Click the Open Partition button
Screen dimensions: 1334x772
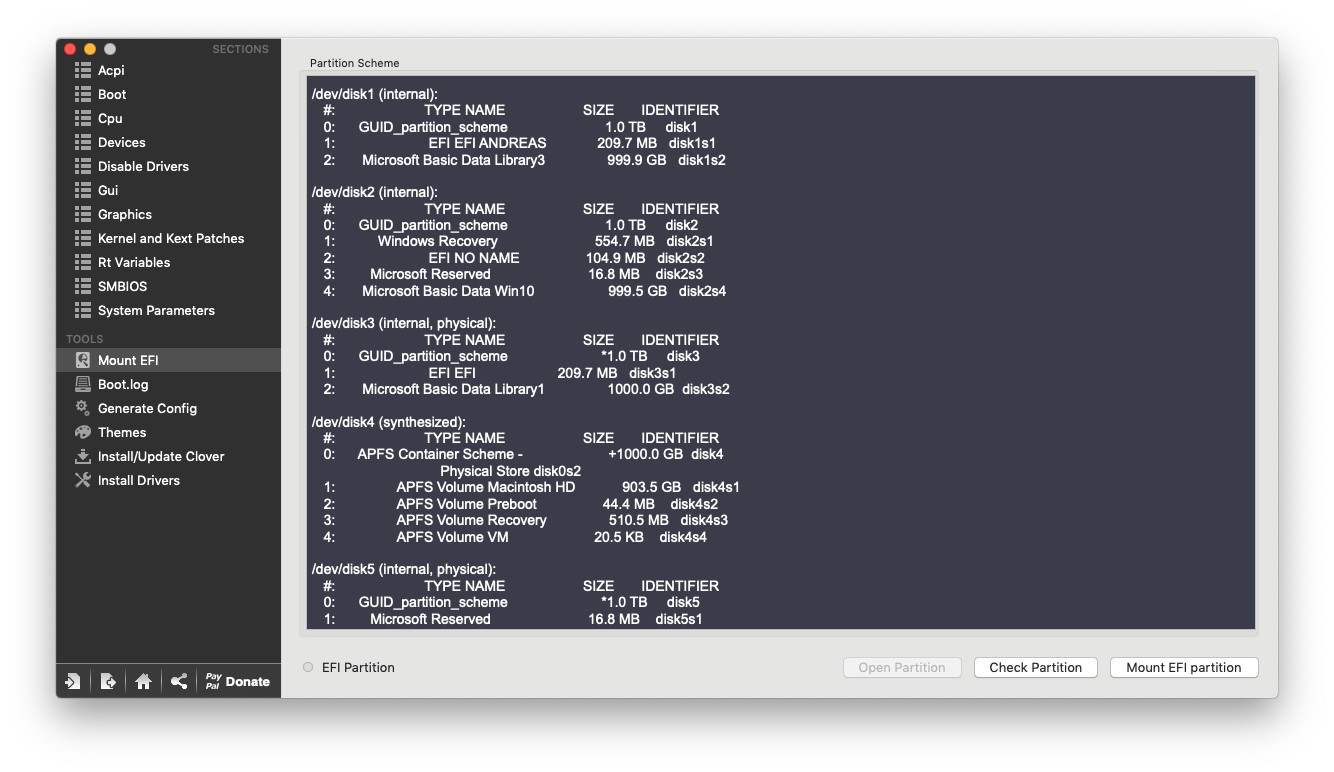tap(902, 667)
